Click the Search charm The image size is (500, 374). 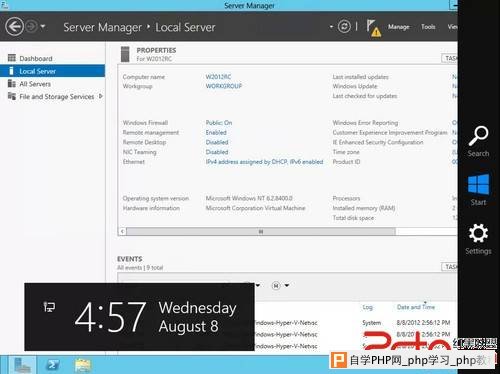pyautogui.click(x=478, y=141)
